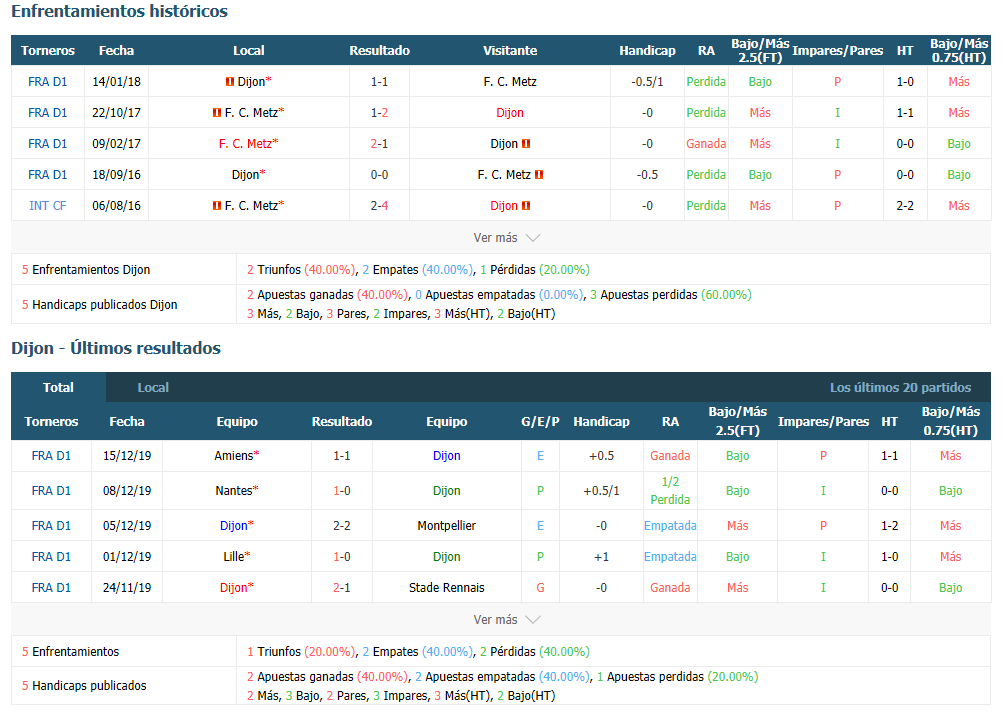Click handicap value -0.5/1

click(x=647, y=82)
